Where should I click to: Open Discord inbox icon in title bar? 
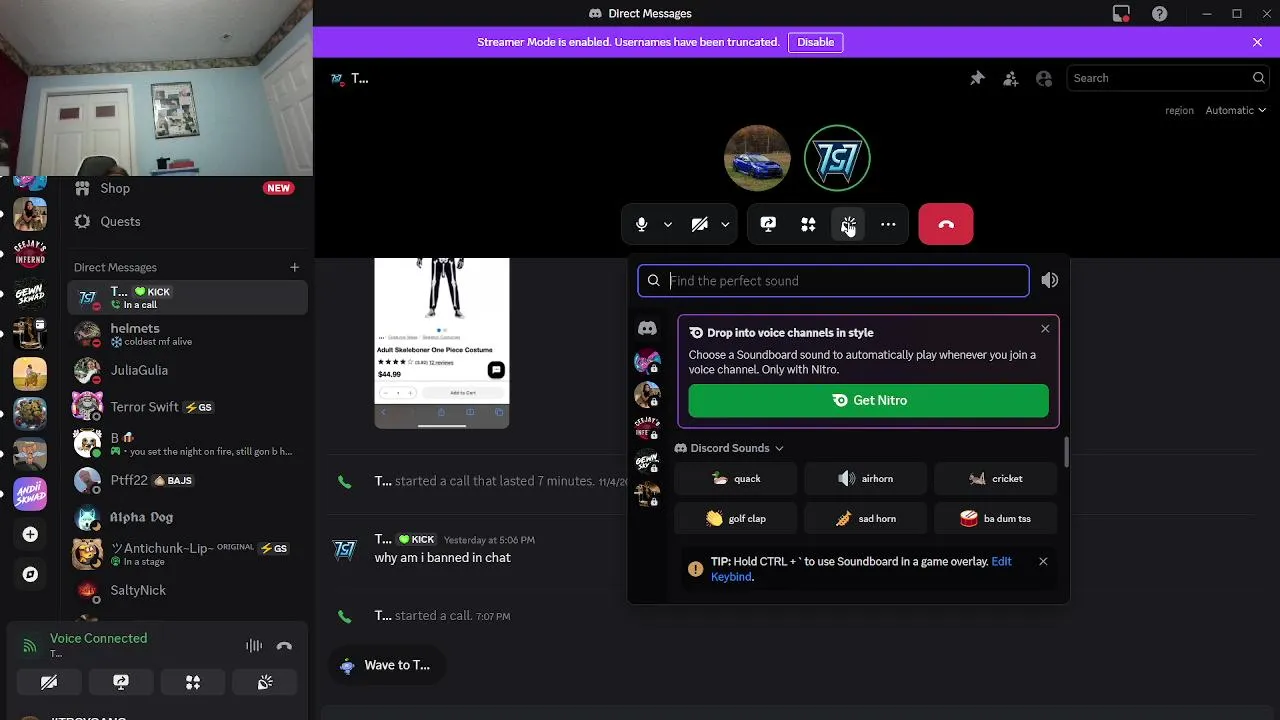click(x=1121, y=14)
